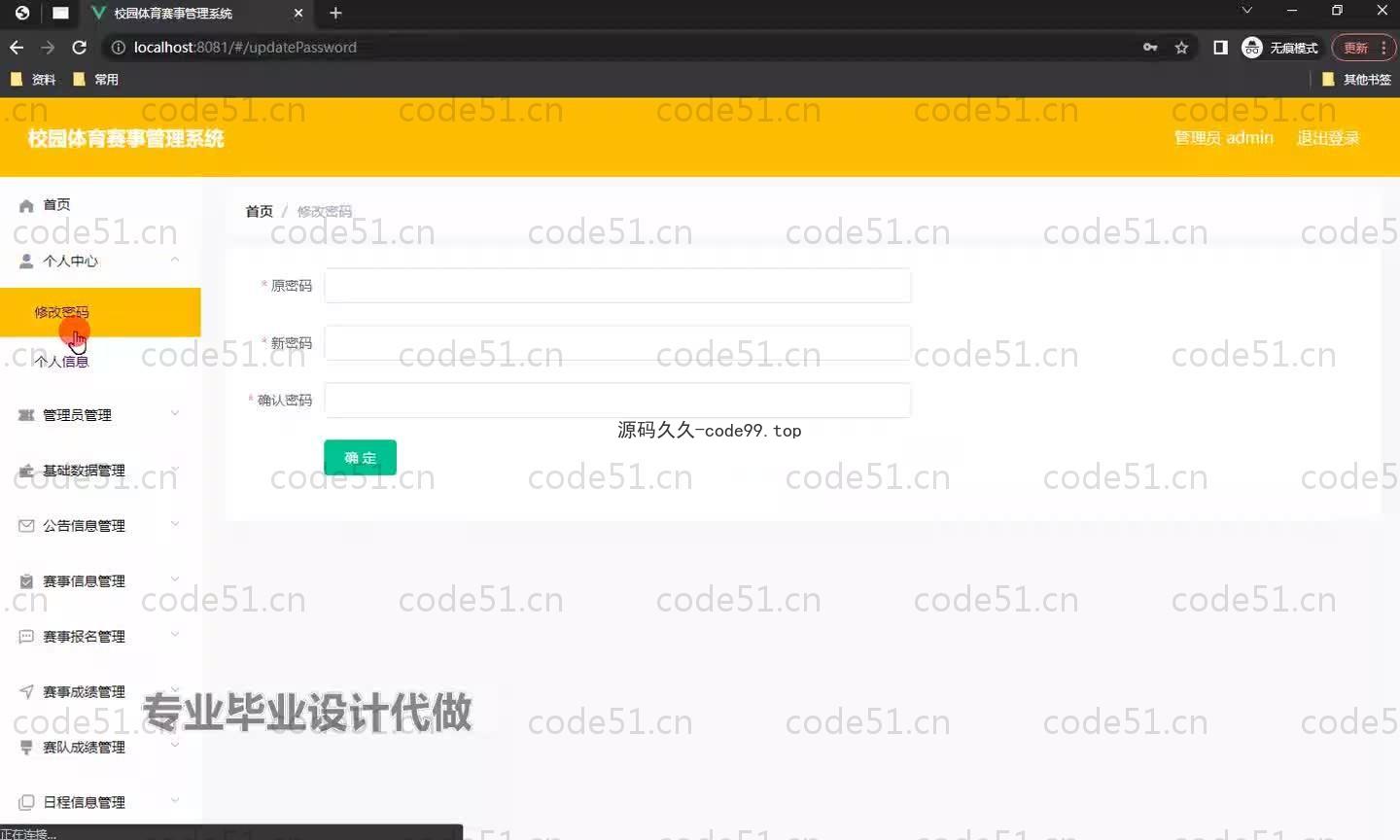
Task: Click the envelope icon for 公告信息管理
Action: [x=26, y=526]
